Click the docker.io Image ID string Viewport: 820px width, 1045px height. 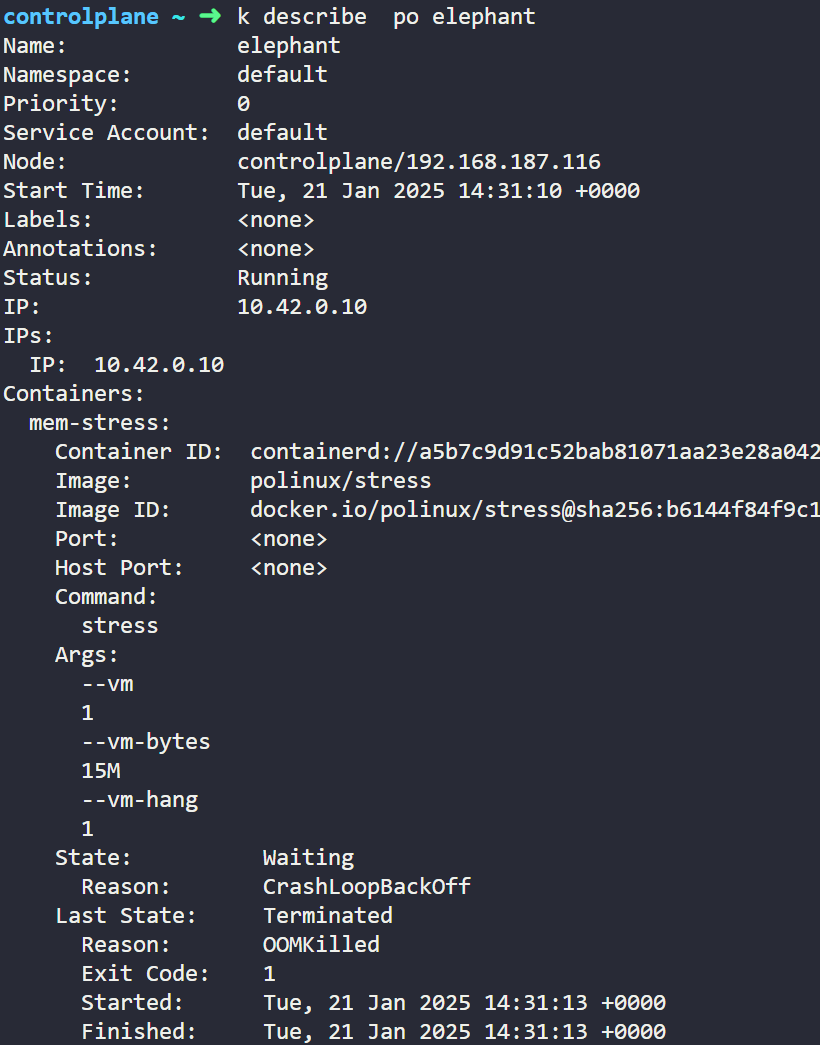535,510
